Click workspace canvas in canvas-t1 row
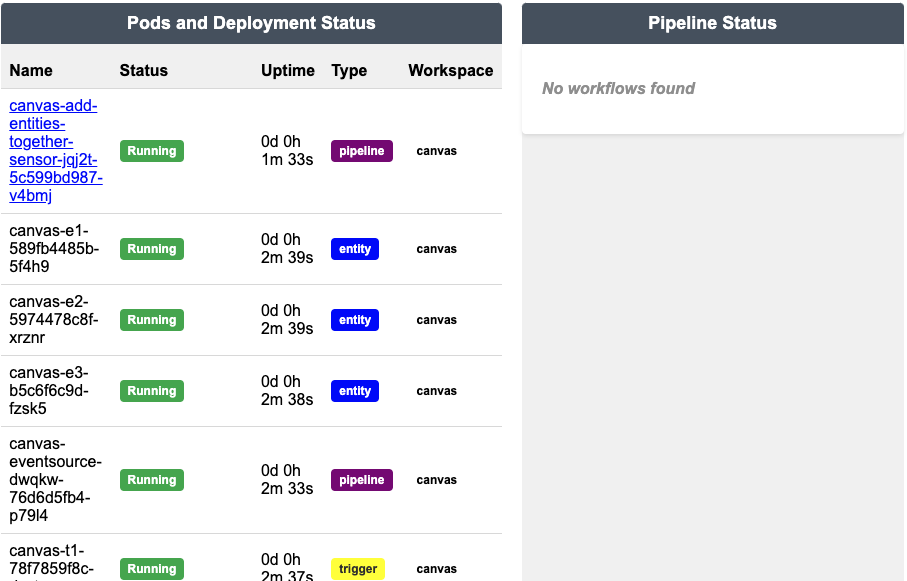The image size is (907, 581). click(437, 569)
